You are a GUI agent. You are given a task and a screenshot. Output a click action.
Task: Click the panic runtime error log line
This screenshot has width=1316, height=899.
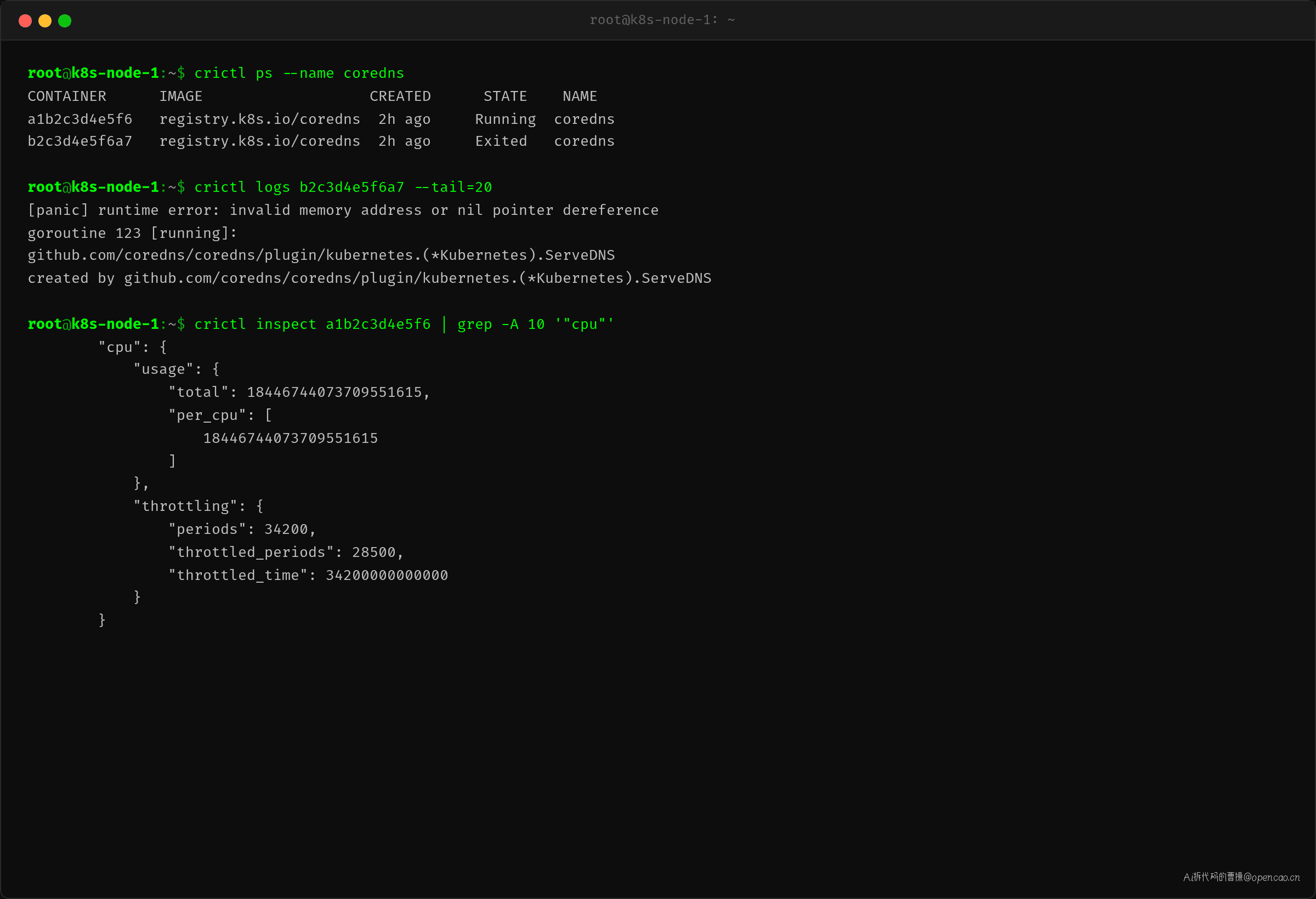343,210
